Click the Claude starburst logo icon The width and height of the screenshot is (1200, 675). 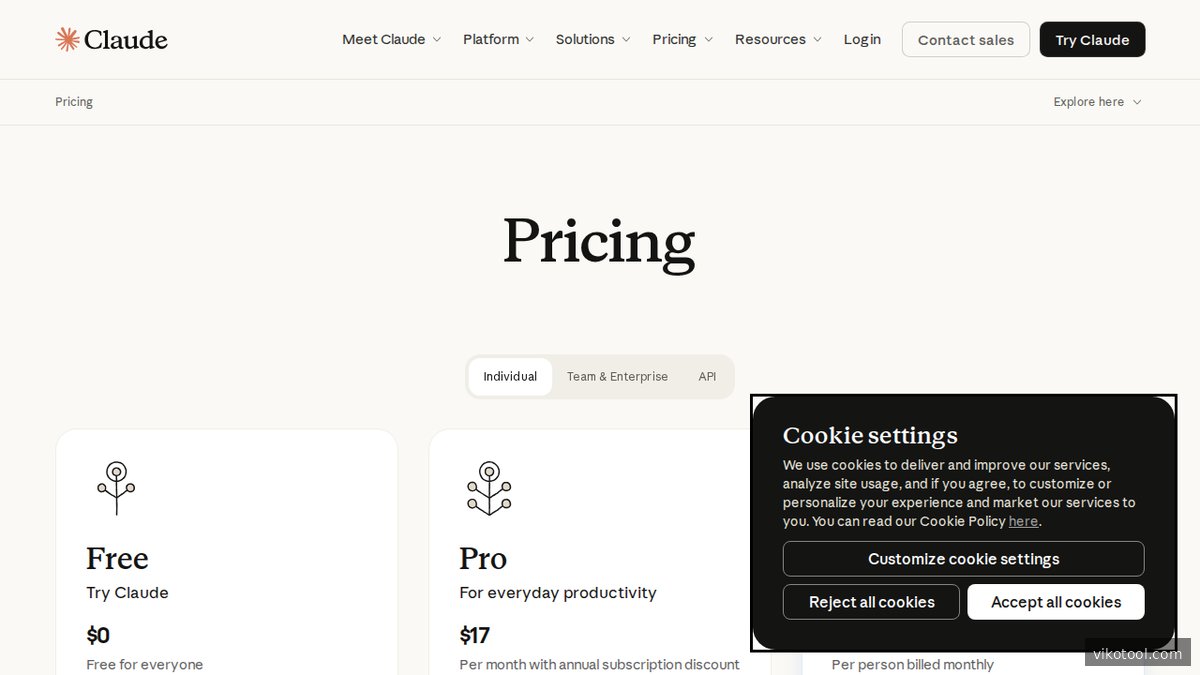[67, 39]
